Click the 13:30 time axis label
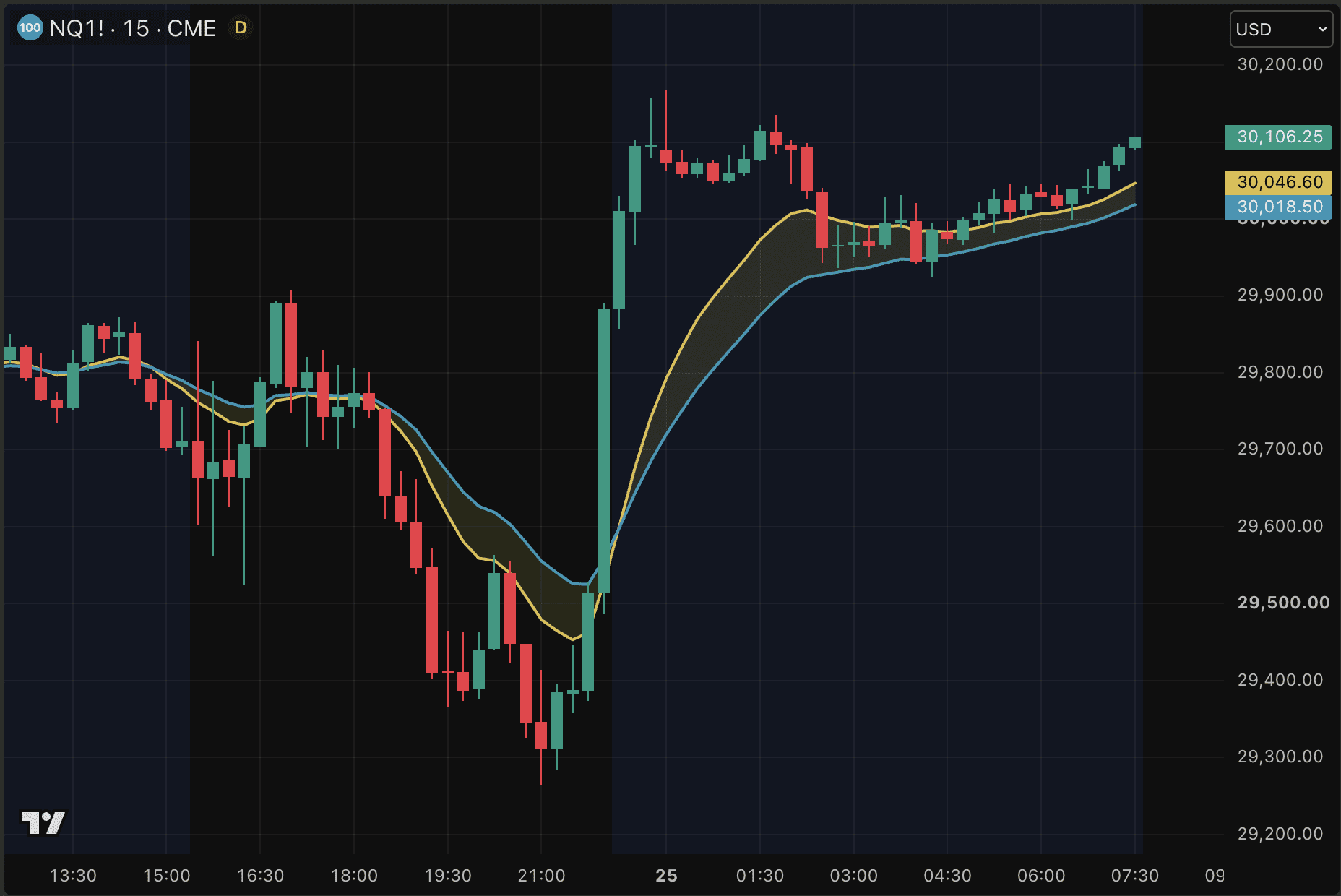 (x=73, y=876)
